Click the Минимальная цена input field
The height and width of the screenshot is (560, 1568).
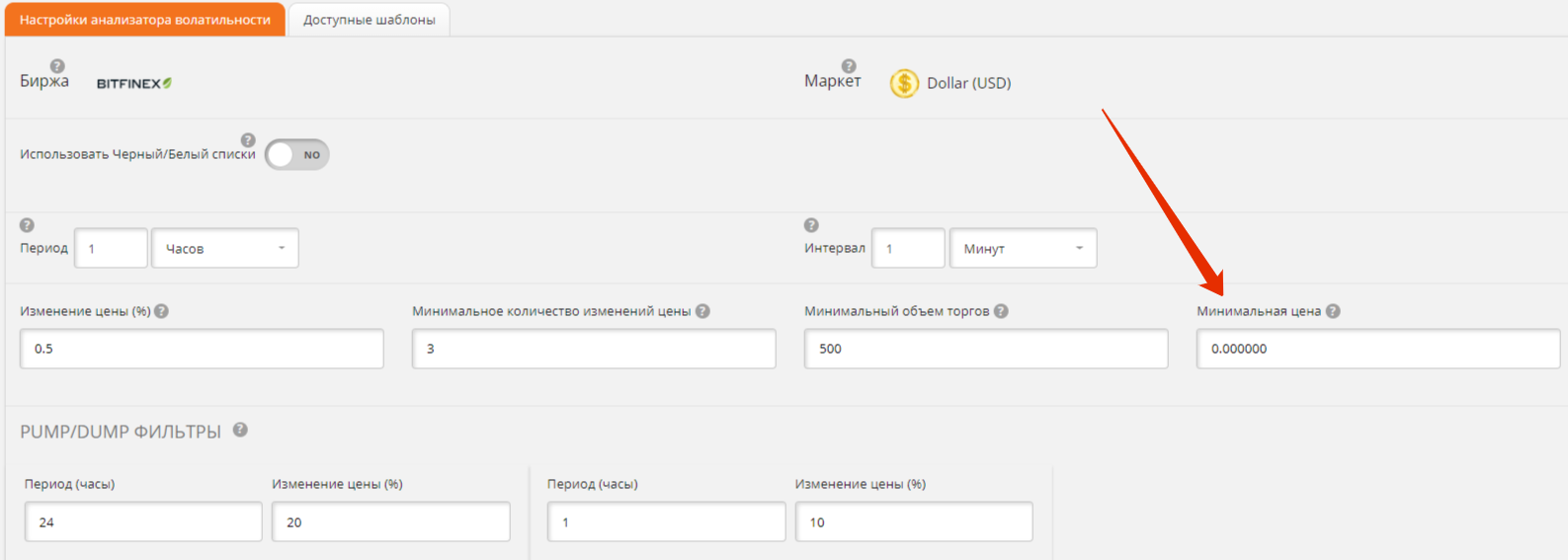tap(1377, 349)
